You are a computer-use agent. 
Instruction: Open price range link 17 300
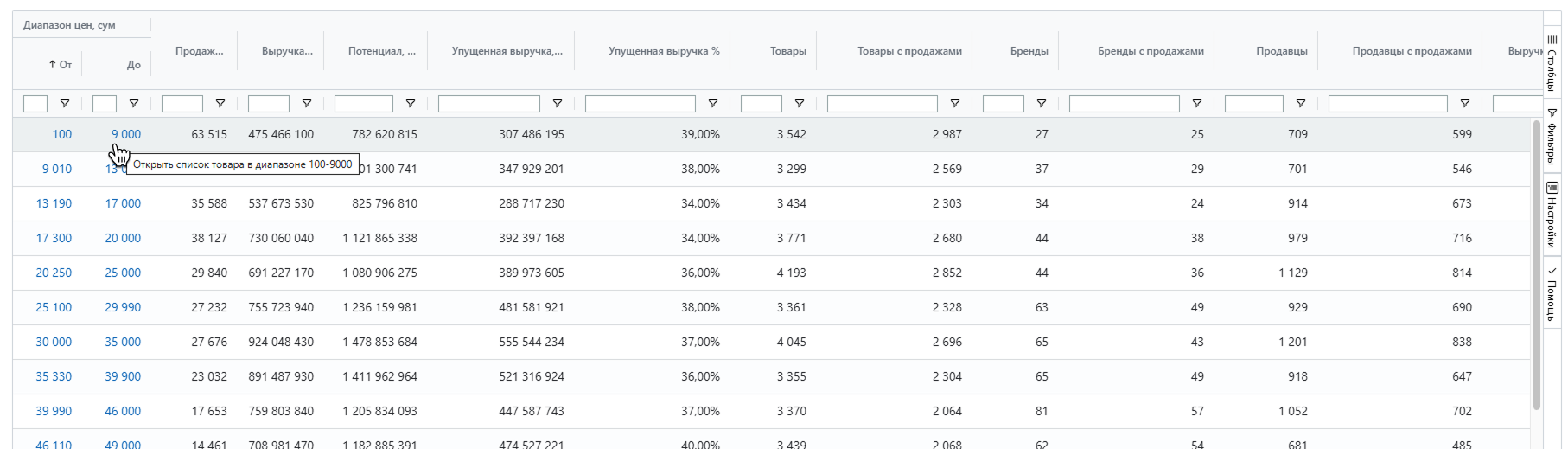(x=54, y=238)
